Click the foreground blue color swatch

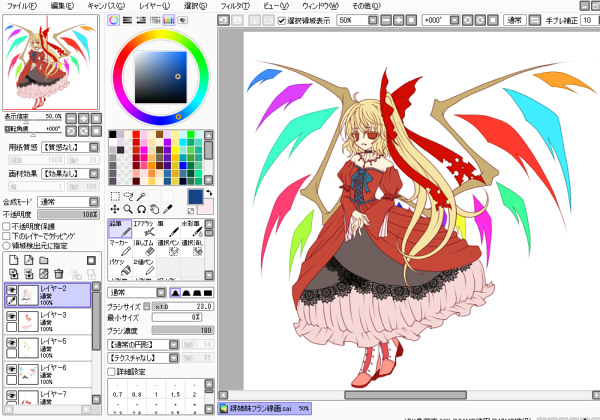click(196, 197)
